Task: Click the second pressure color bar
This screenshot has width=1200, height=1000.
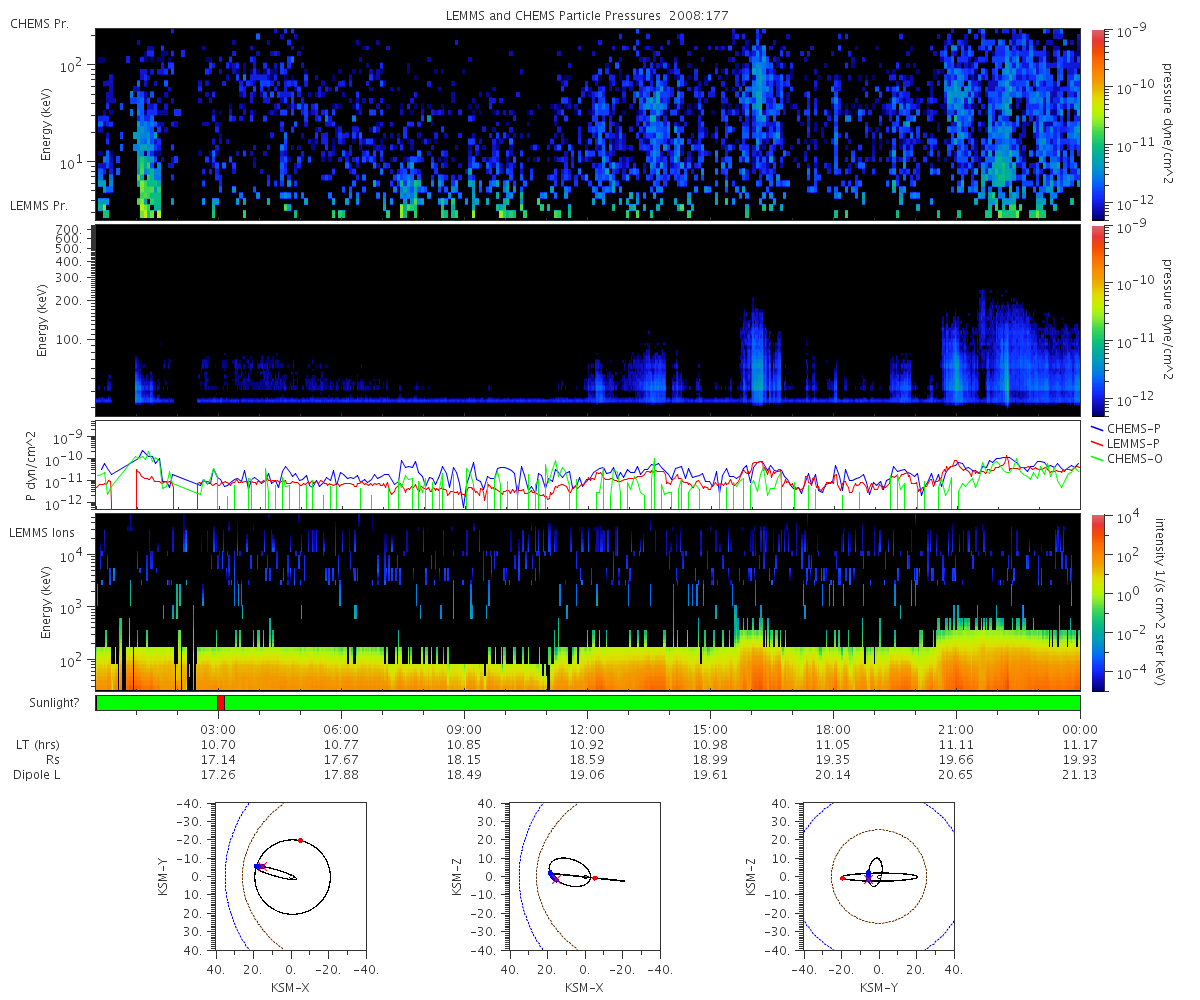Action: click(x=1097, y=320)
